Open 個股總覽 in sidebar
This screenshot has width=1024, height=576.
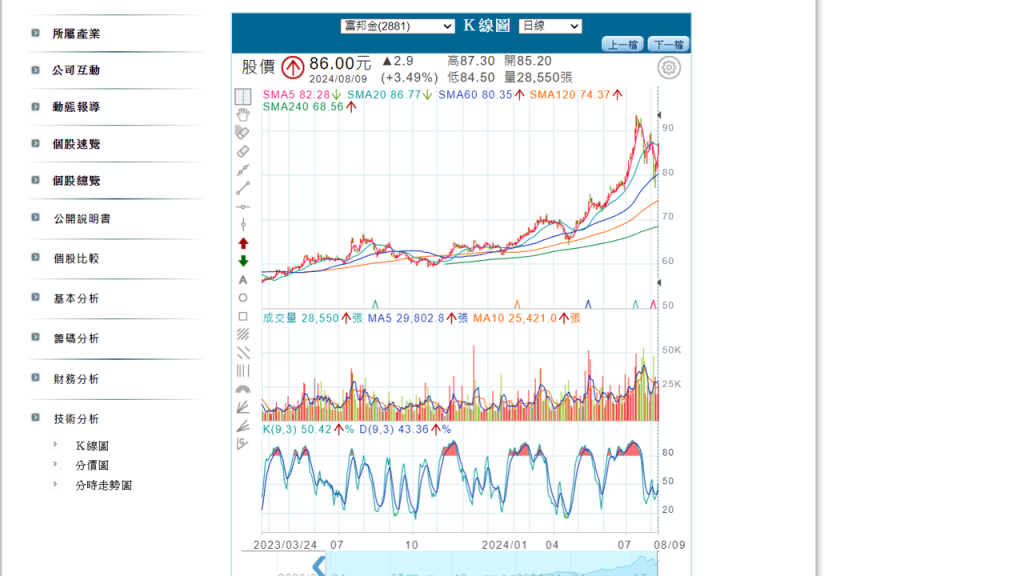click(x=76, y=181)
